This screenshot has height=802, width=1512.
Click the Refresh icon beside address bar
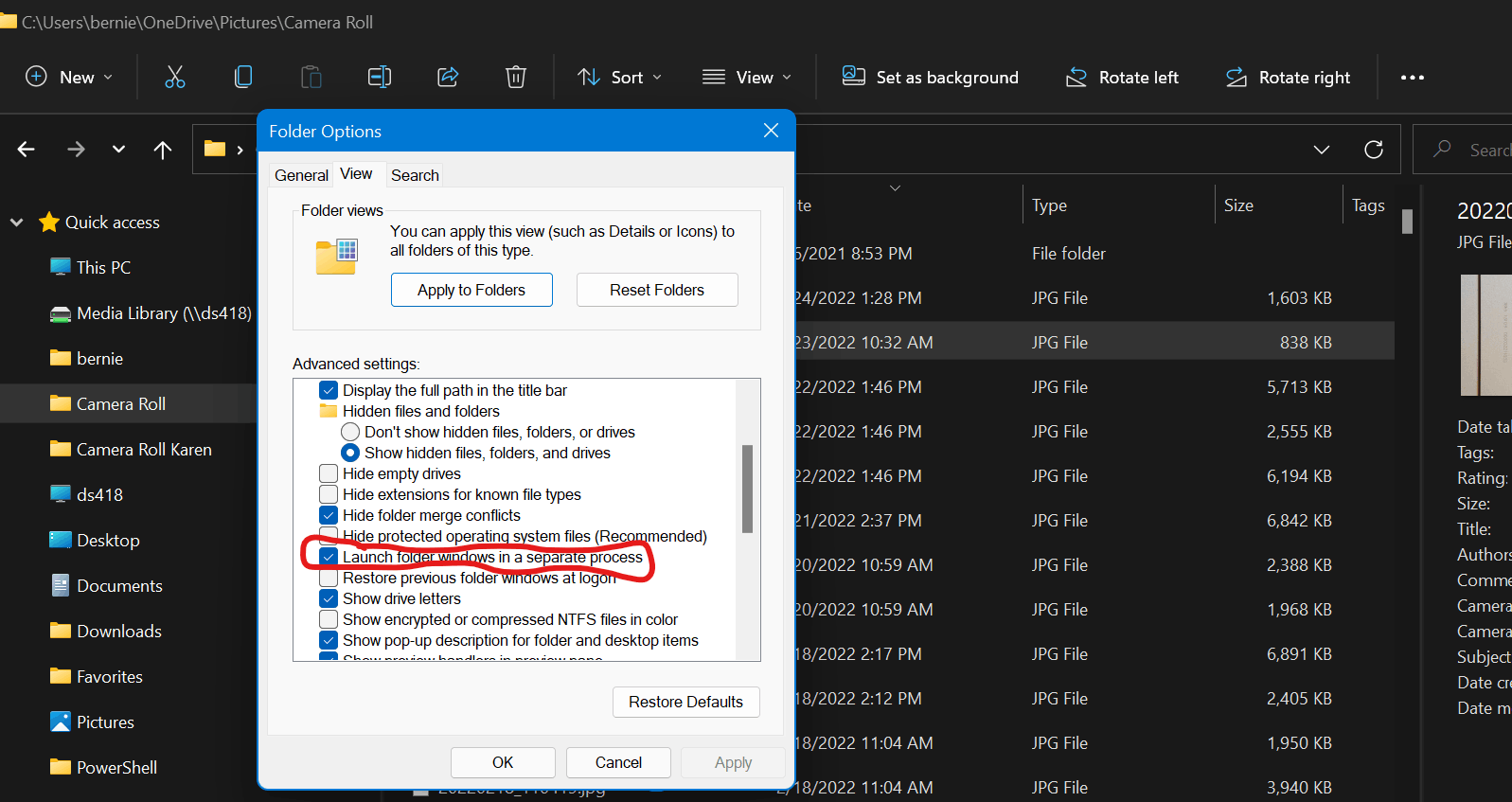point(1374,150)
